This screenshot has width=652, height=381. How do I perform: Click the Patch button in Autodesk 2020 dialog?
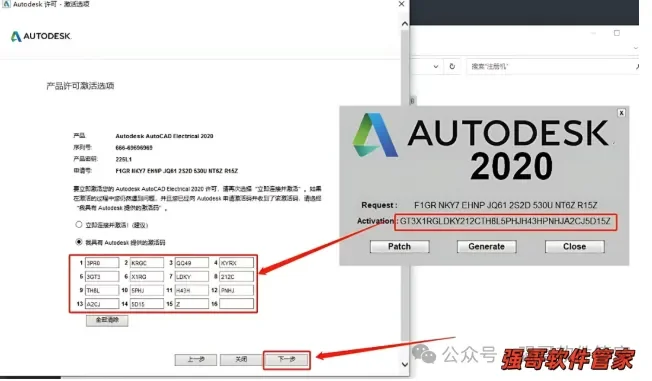click(400, 247)
